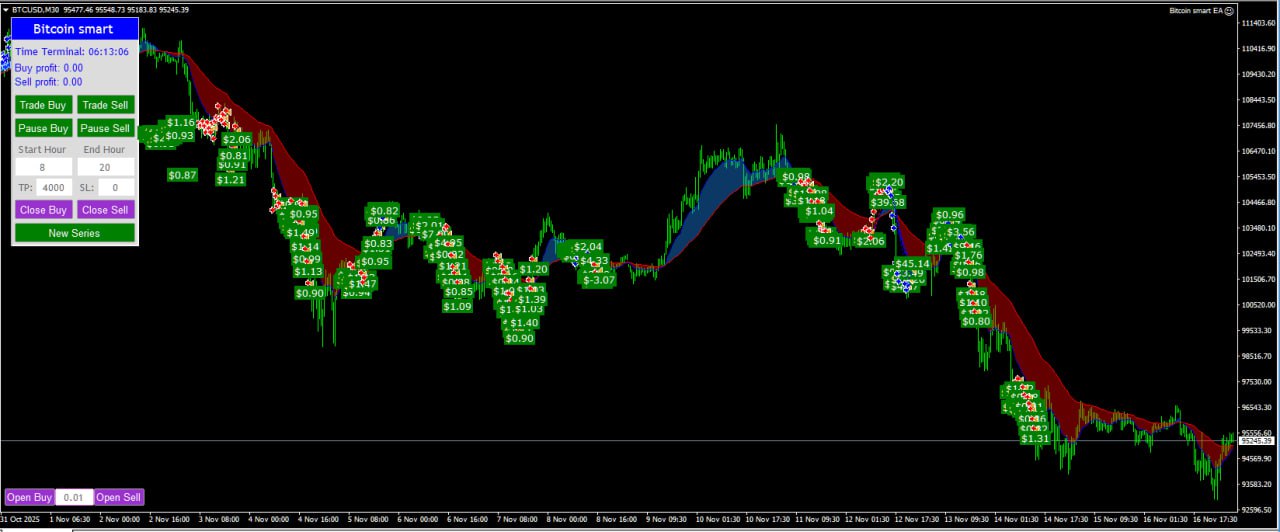1280x532 pixels.
Task: Click the $1.47 profit label
Action: coord(362,284)
